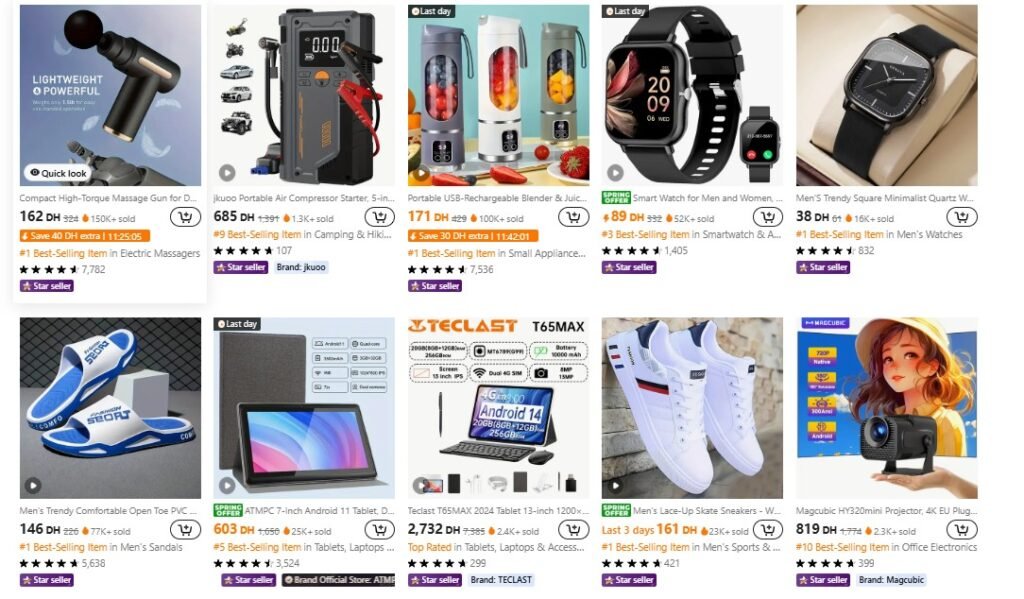This screenshot has height=599, width=1024.
Task: Open Best-Selling Item in Electric Massagers link
Action: [110, 253]
